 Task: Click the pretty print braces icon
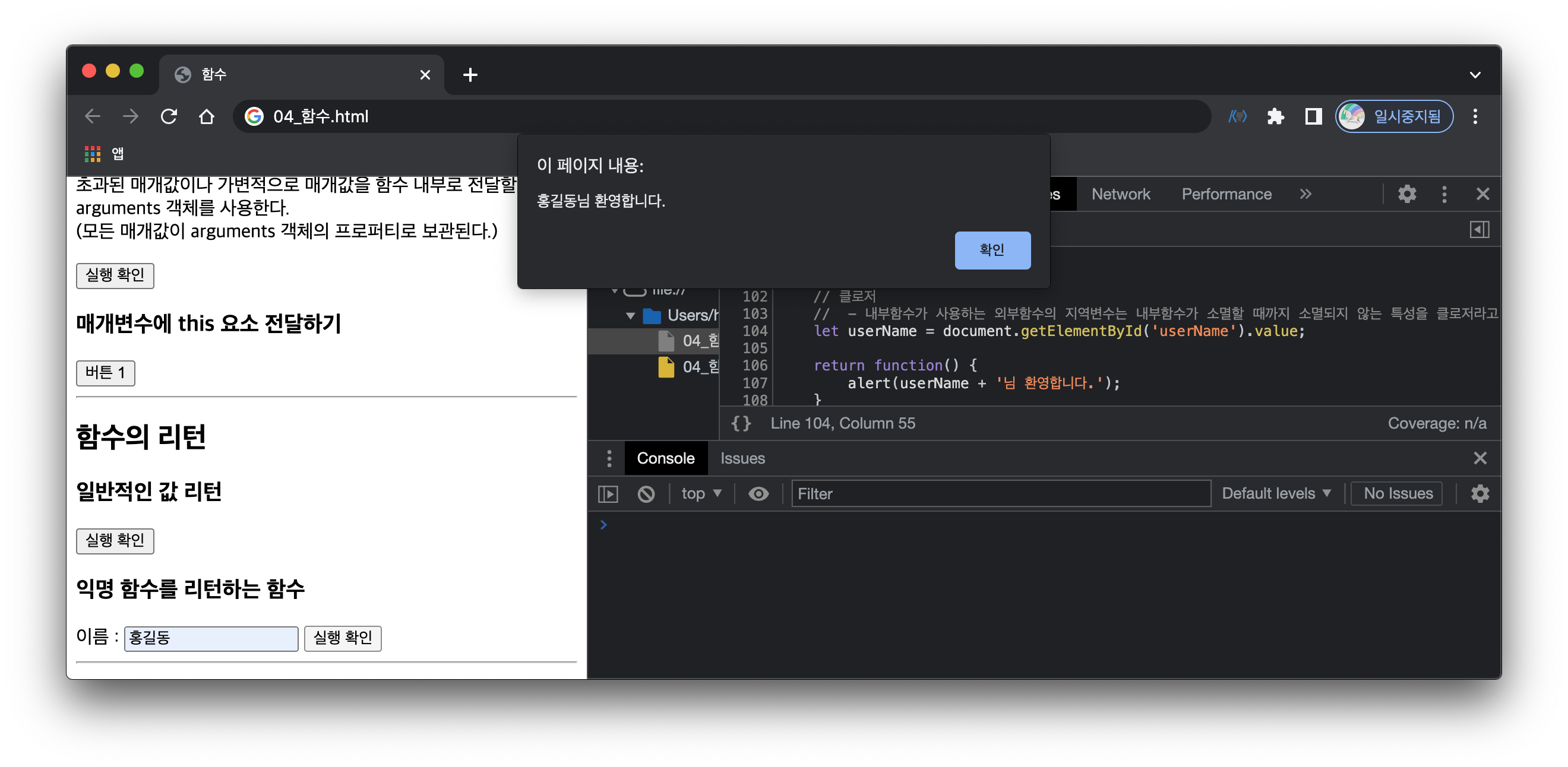click(x=741, y=423)
